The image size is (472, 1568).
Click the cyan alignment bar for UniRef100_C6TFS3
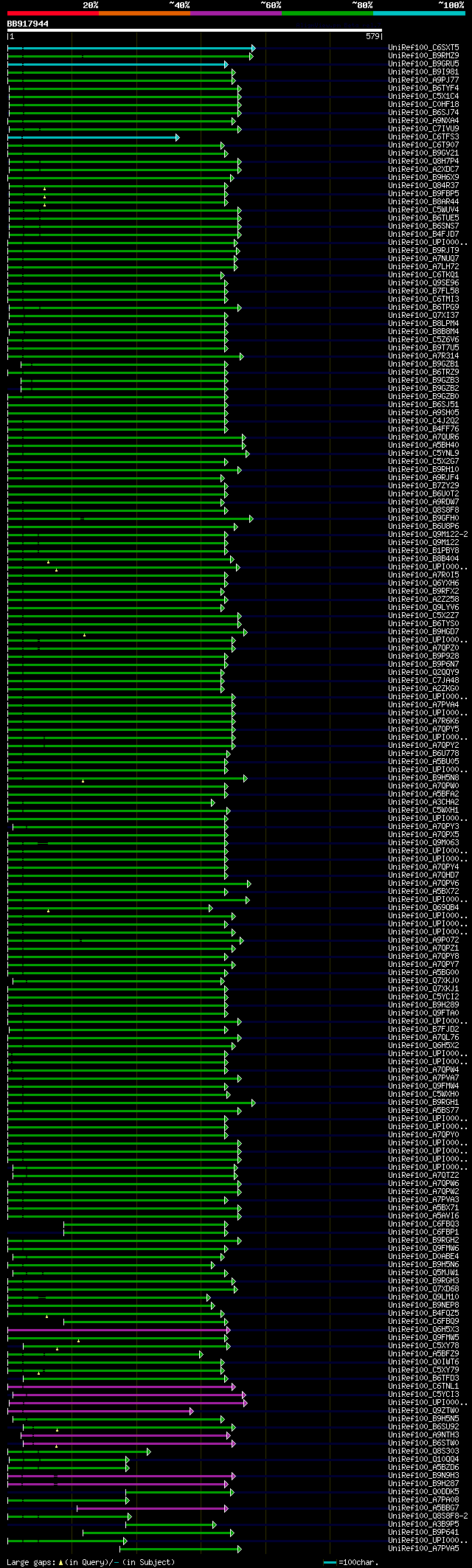pos(93,137)
